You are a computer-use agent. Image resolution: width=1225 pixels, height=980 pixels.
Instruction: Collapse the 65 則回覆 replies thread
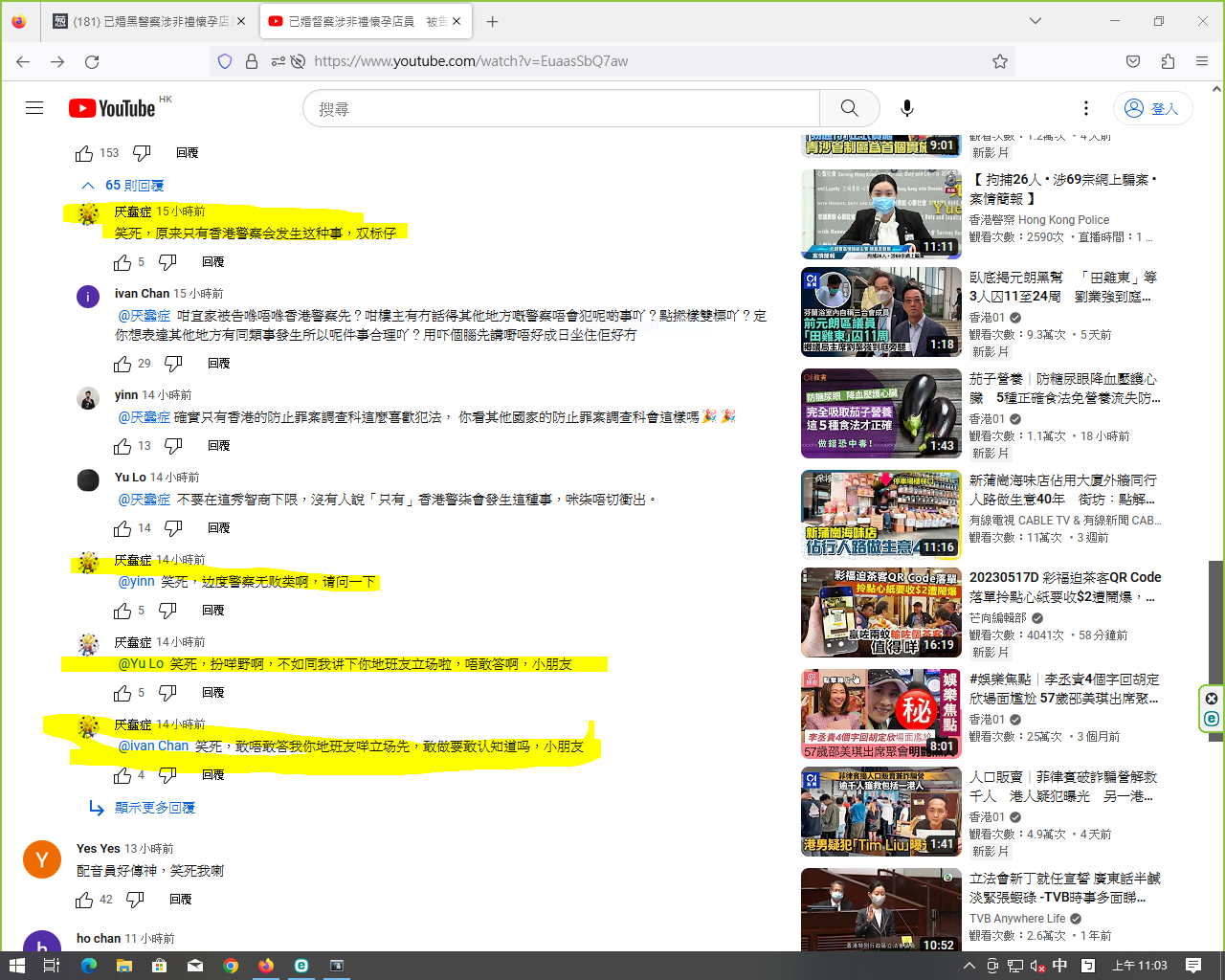point(123,186)
